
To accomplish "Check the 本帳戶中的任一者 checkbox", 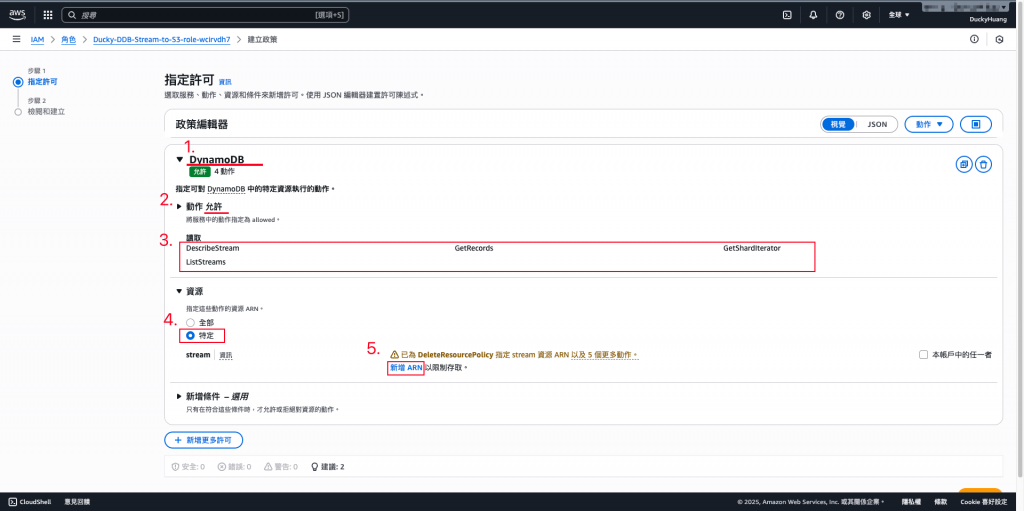I will [x=923, y=354].
